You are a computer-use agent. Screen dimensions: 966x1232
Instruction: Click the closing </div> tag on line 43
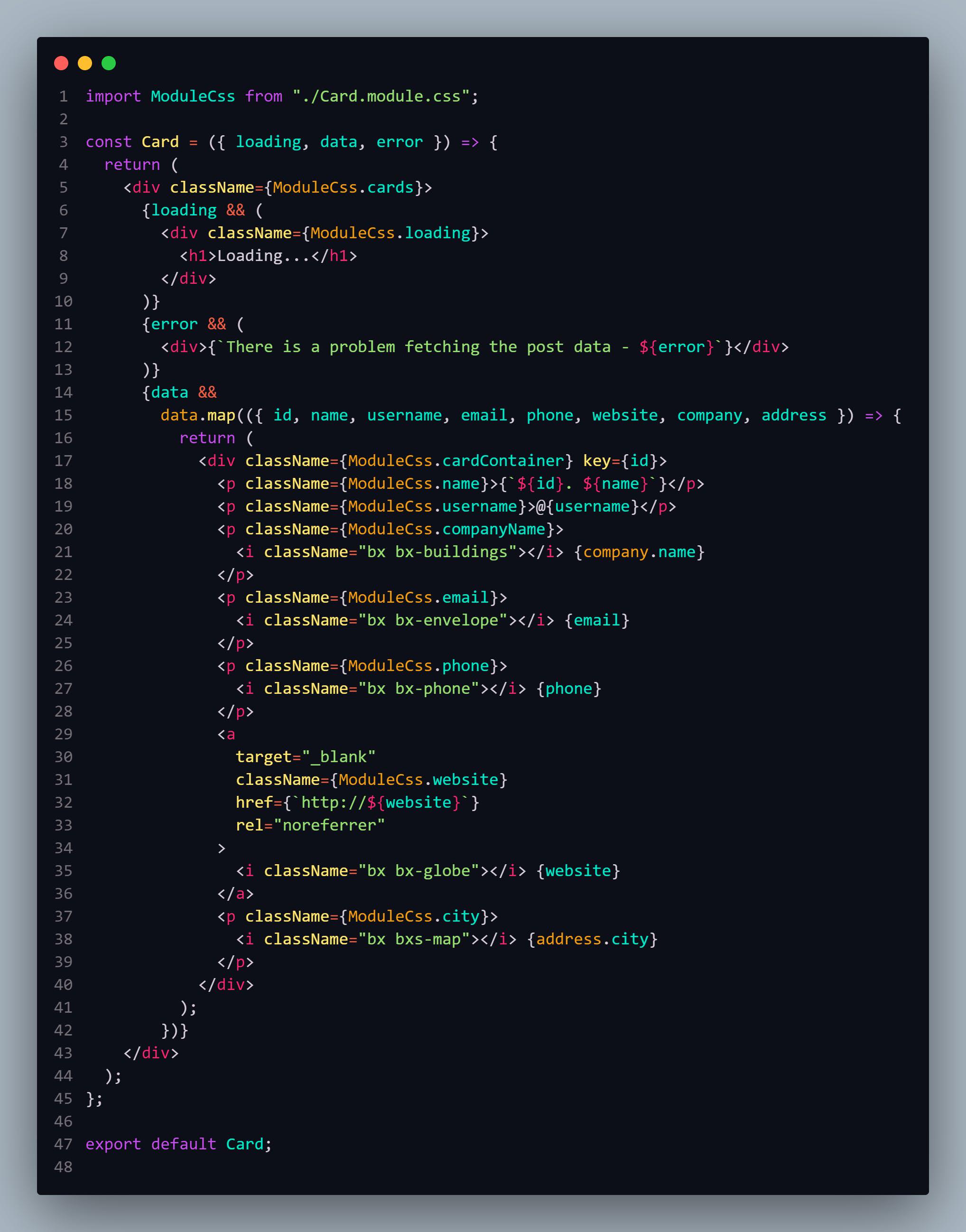coord(151,1053)
